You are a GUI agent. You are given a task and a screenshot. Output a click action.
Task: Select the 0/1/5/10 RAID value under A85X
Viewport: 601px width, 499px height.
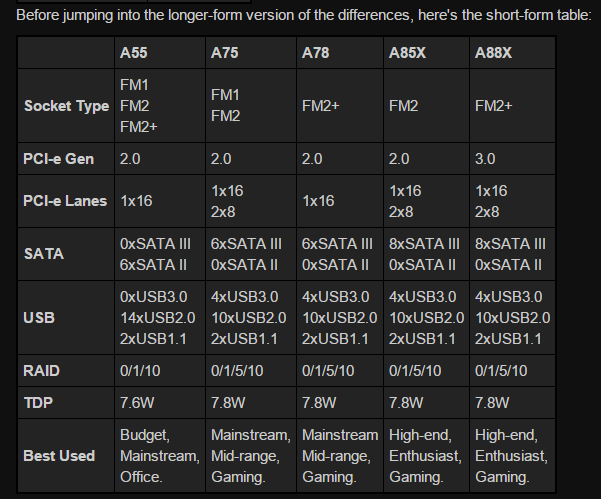427,371
